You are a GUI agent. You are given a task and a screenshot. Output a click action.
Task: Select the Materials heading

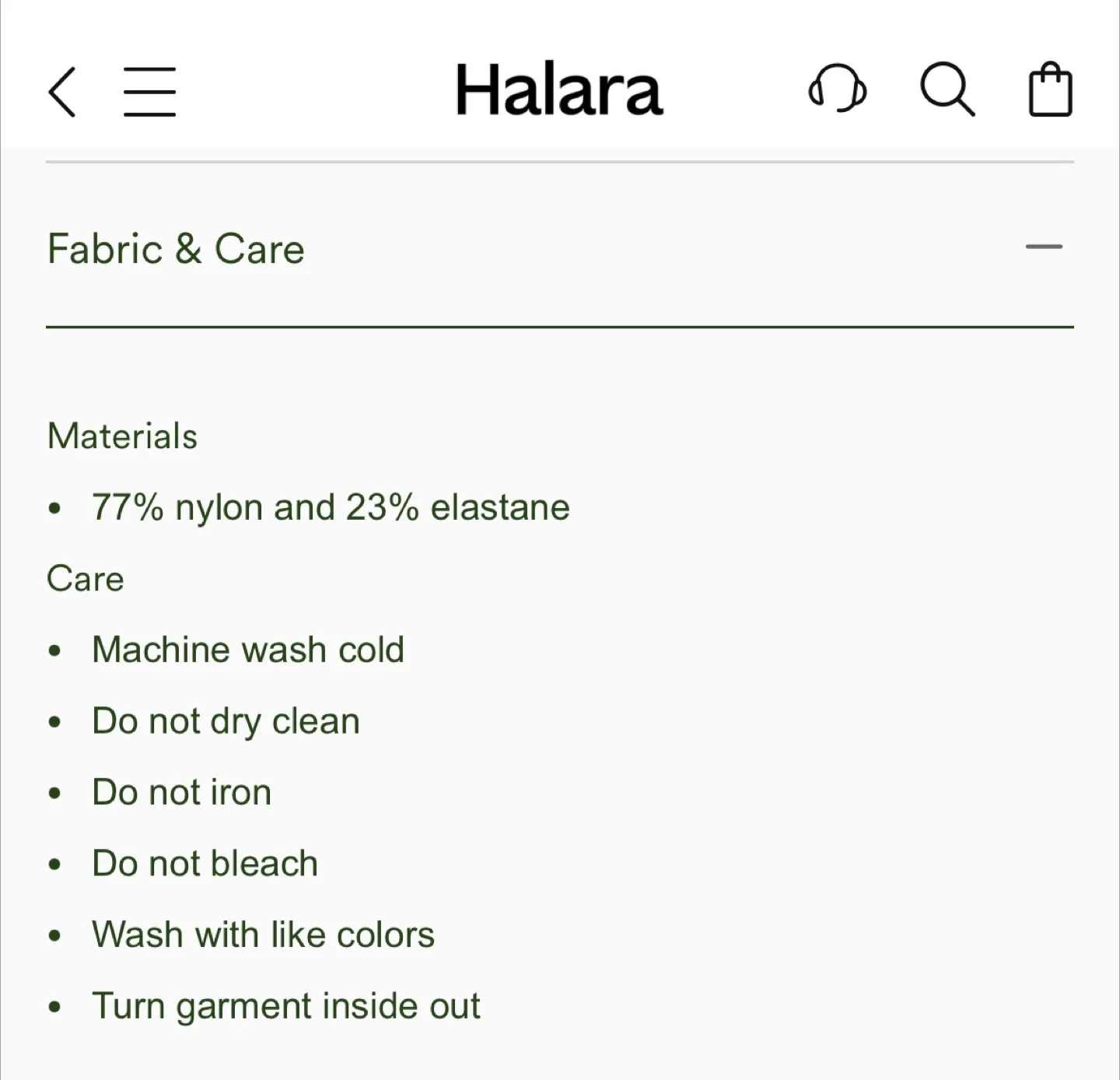[122, 436]
